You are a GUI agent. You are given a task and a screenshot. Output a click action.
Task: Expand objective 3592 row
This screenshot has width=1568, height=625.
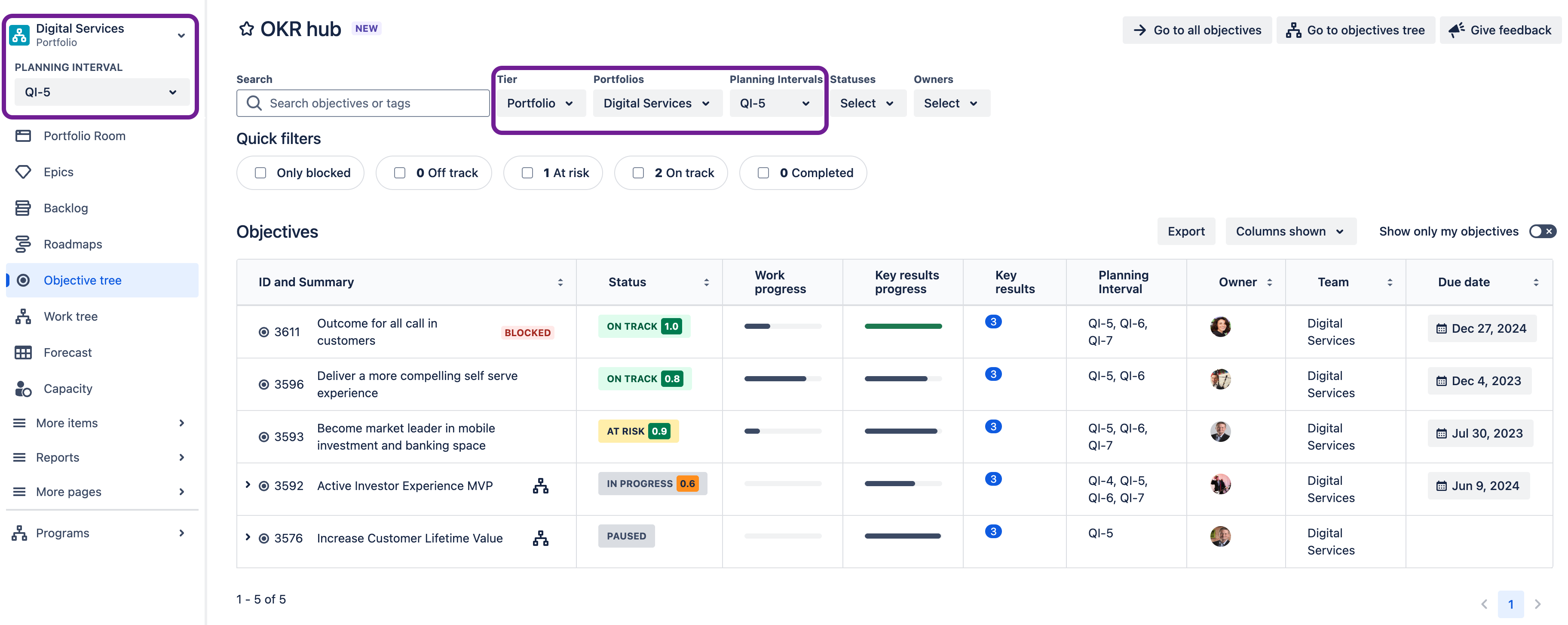(248, 484)
